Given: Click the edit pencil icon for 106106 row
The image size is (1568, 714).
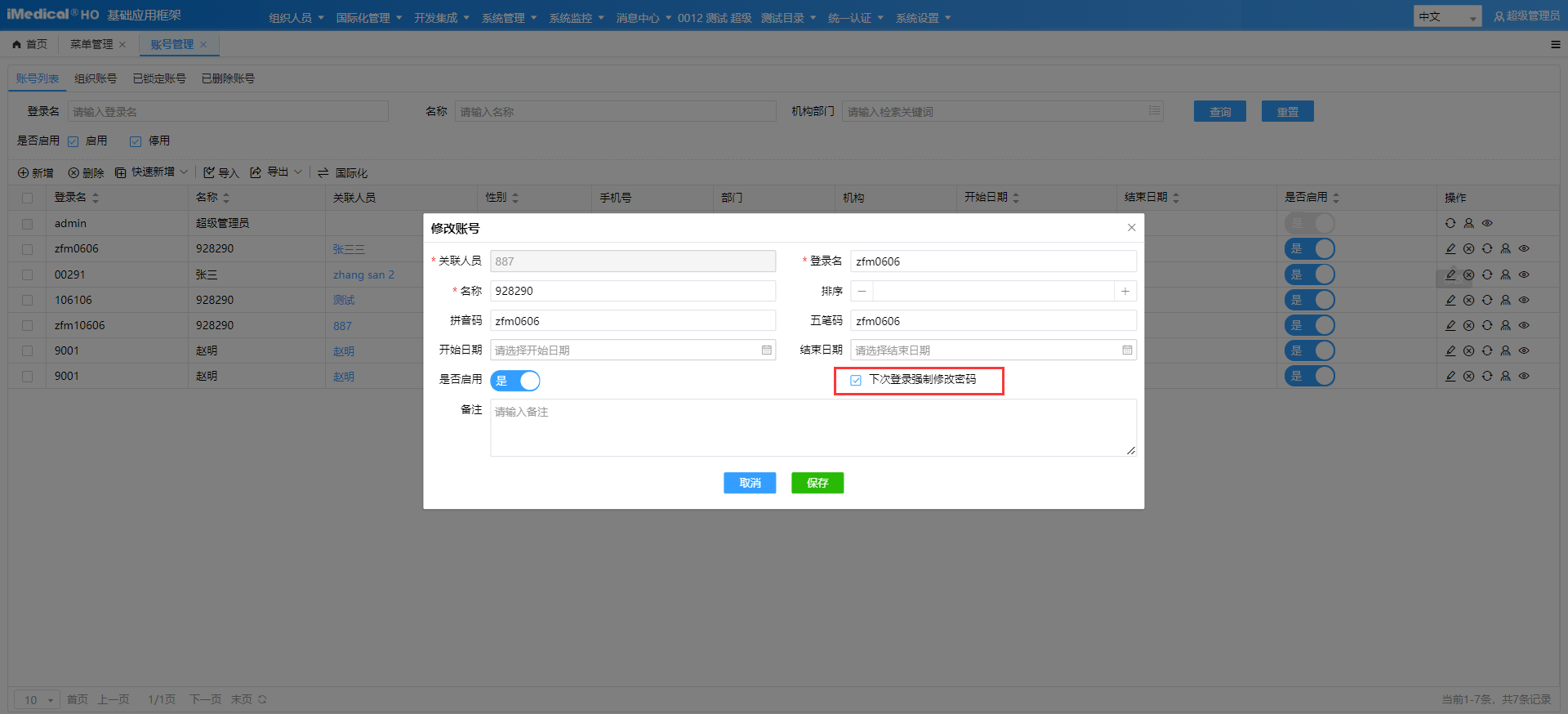Looking at the screenshot, I should pyautogui.click(x=1450, y=300).
